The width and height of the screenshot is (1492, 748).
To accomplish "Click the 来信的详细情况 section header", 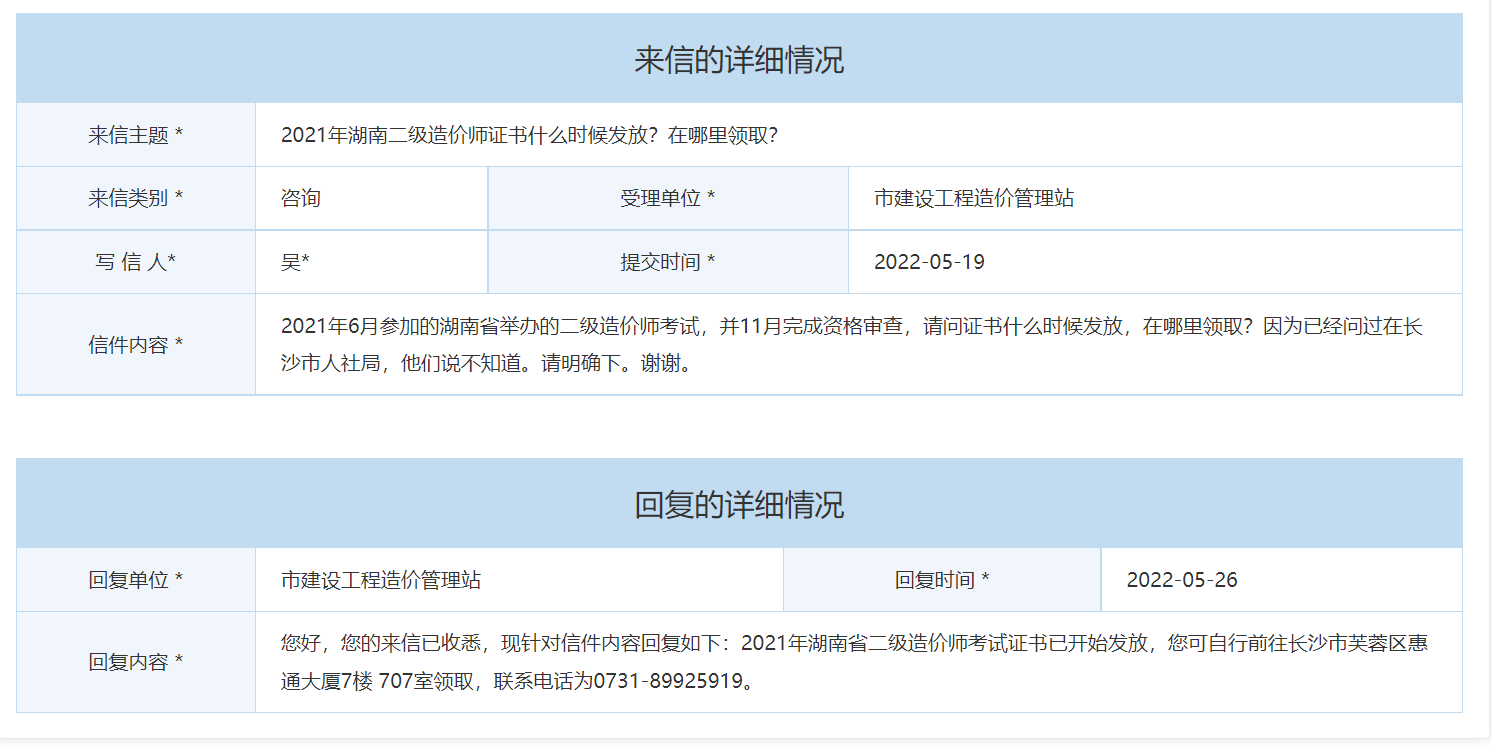I will (739, 60).
